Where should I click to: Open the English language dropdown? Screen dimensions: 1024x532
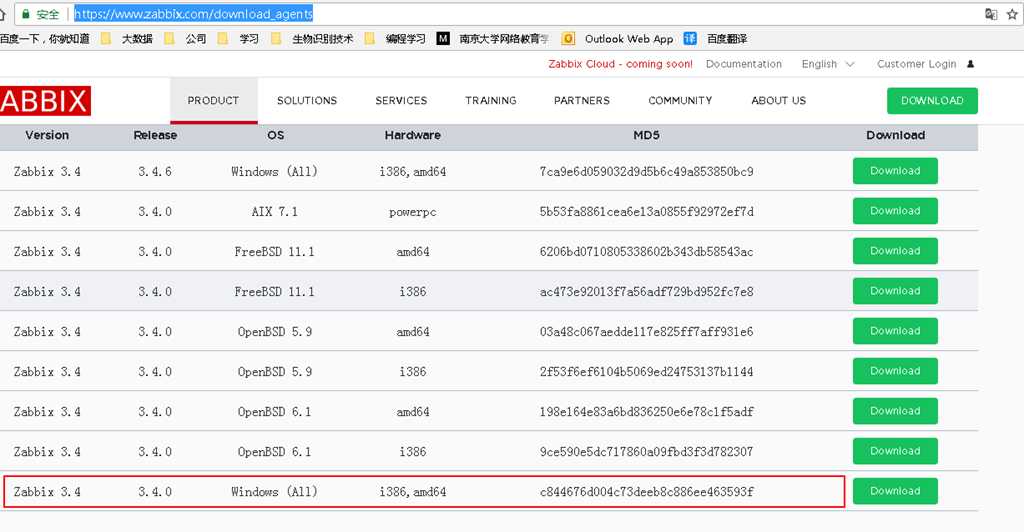[827, 64]
